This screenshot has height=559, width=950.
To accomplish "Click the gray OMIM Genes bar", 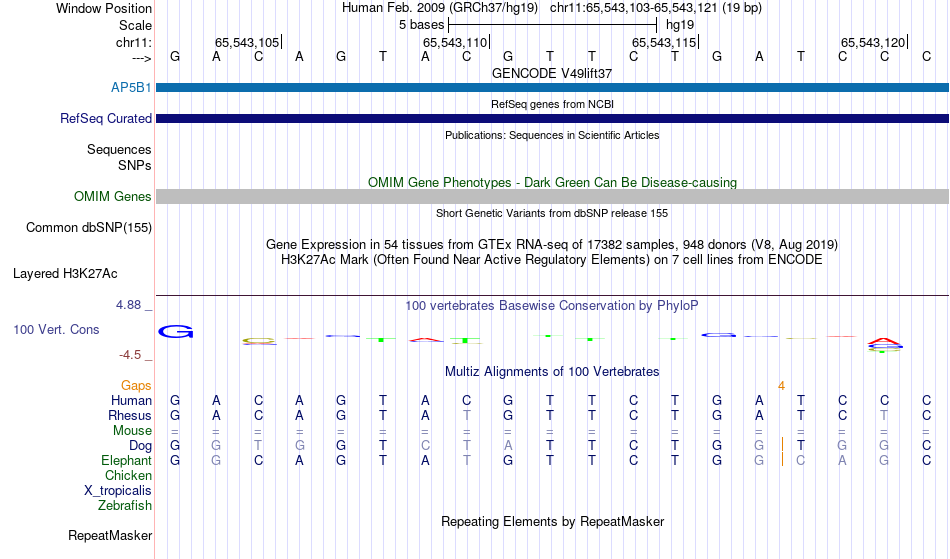I will click(x=552, y=196).
